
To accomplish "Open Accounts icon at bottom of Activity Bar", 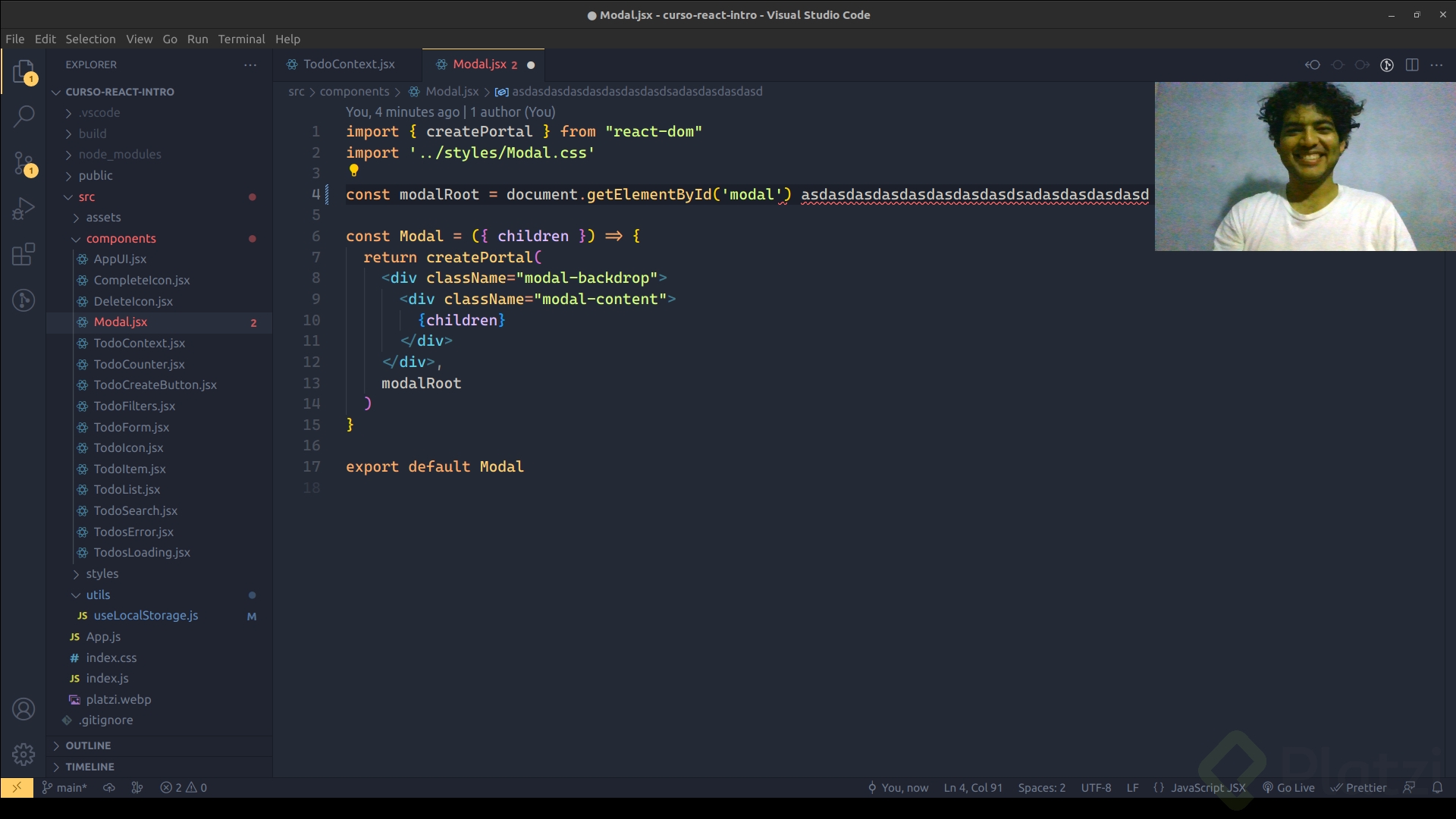I will 24,708.
